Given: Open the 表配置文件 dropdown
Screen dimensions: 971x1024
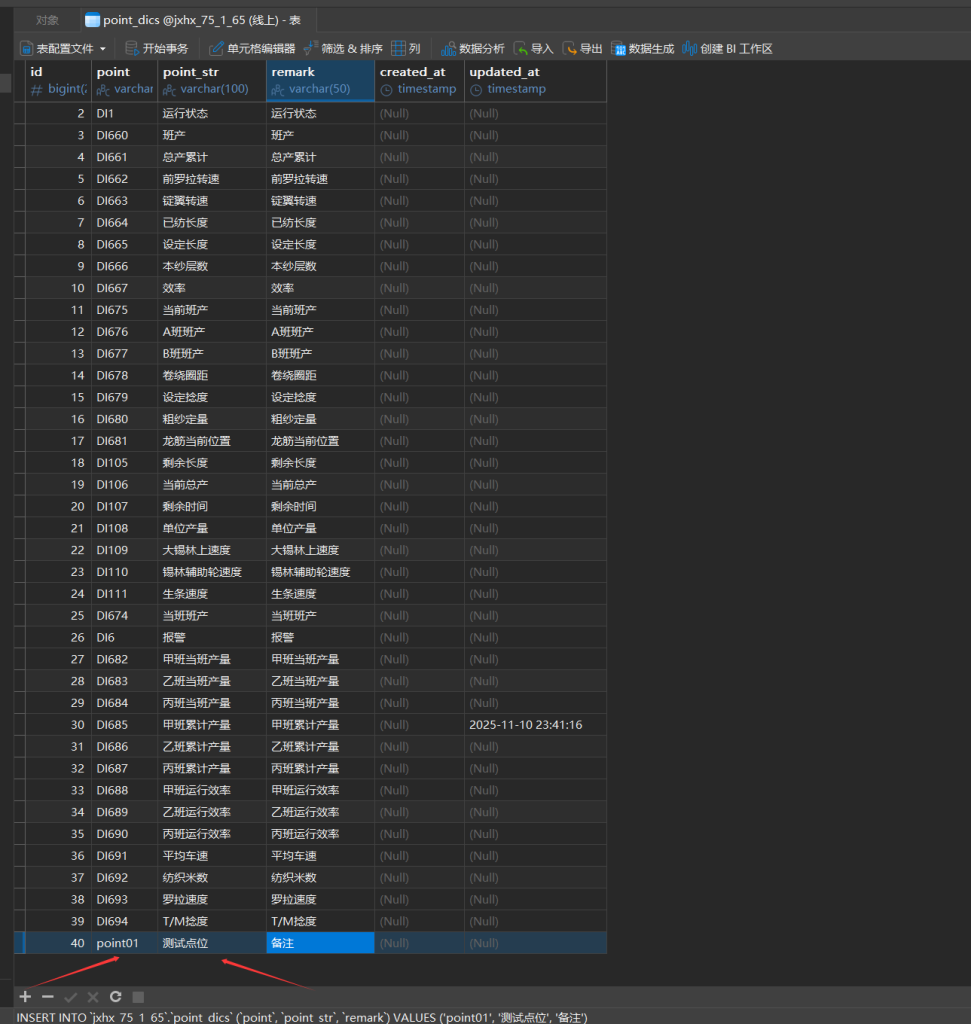Looking at the screenshot, I should click(x=63, y=48).
